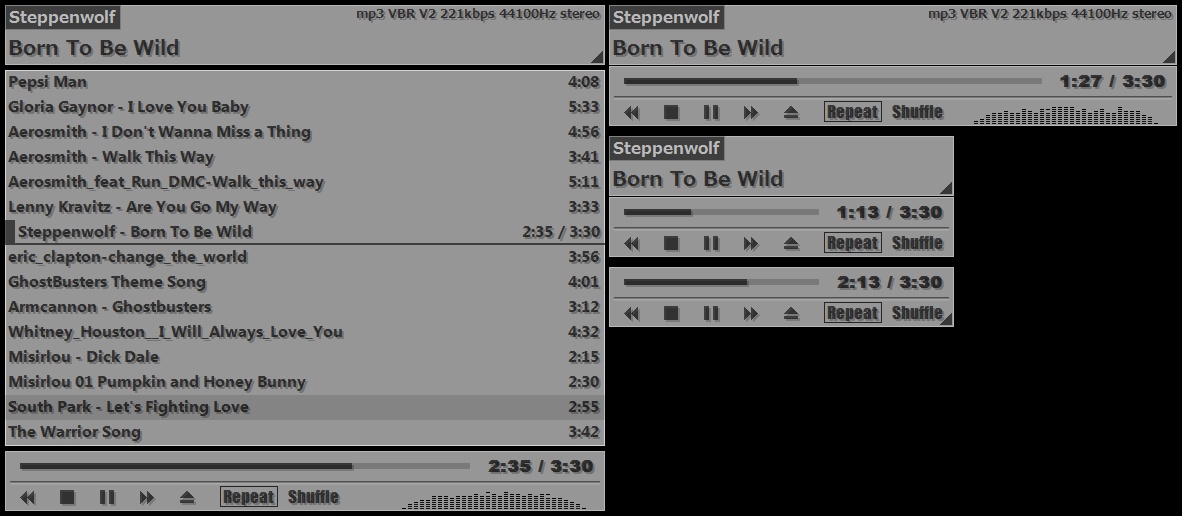Toggle Shuffle in the 1:13 player
The image size is (1182, 516).
[917, 243]
